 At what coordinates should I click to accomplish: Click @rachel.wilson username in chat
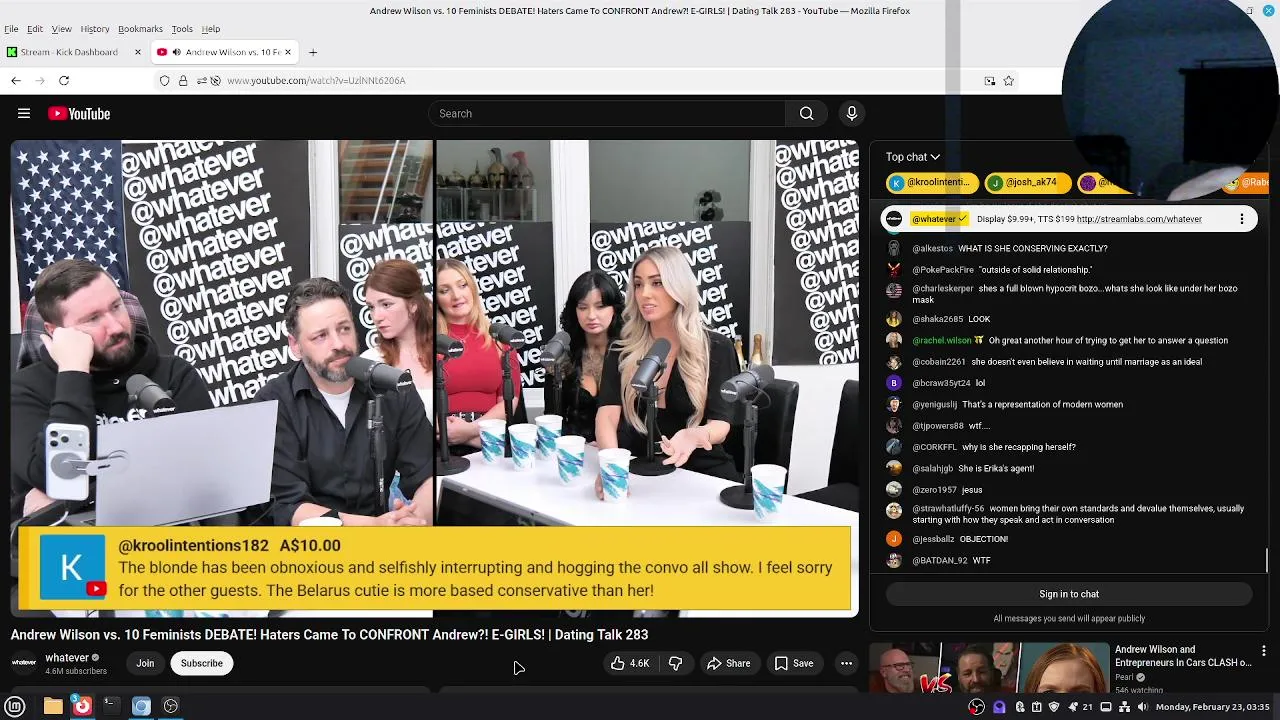point(942,340)
